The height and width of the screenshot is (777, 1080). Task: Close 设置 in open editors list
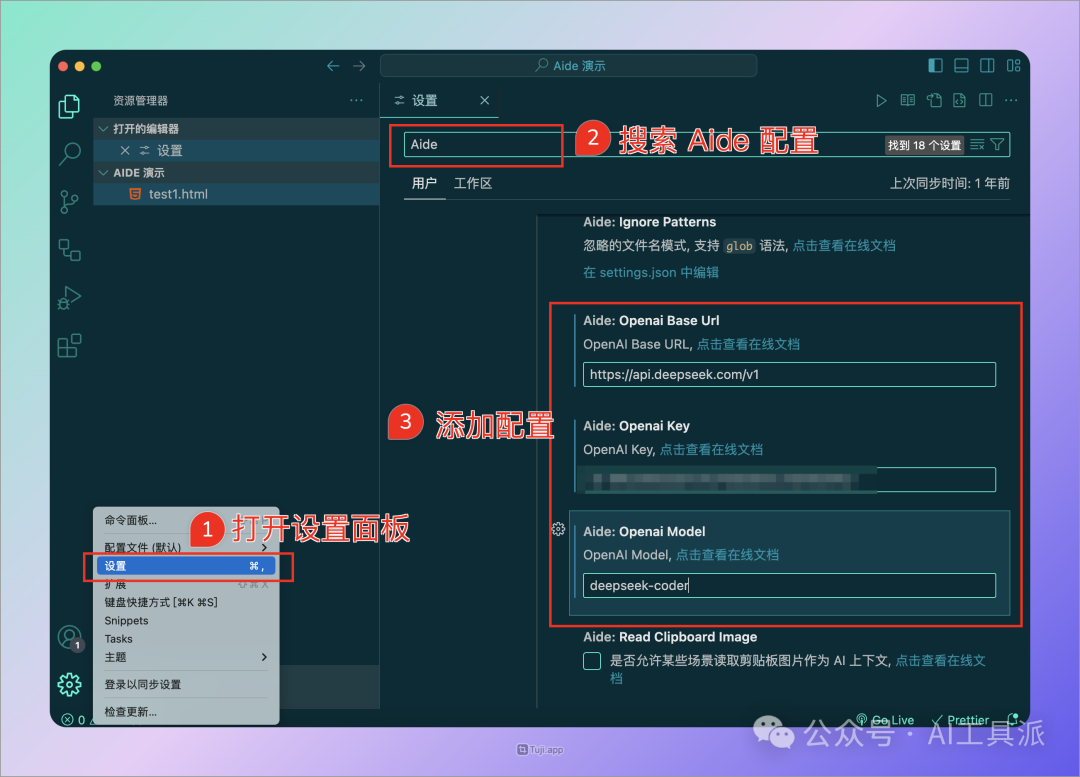click(125, 150)
